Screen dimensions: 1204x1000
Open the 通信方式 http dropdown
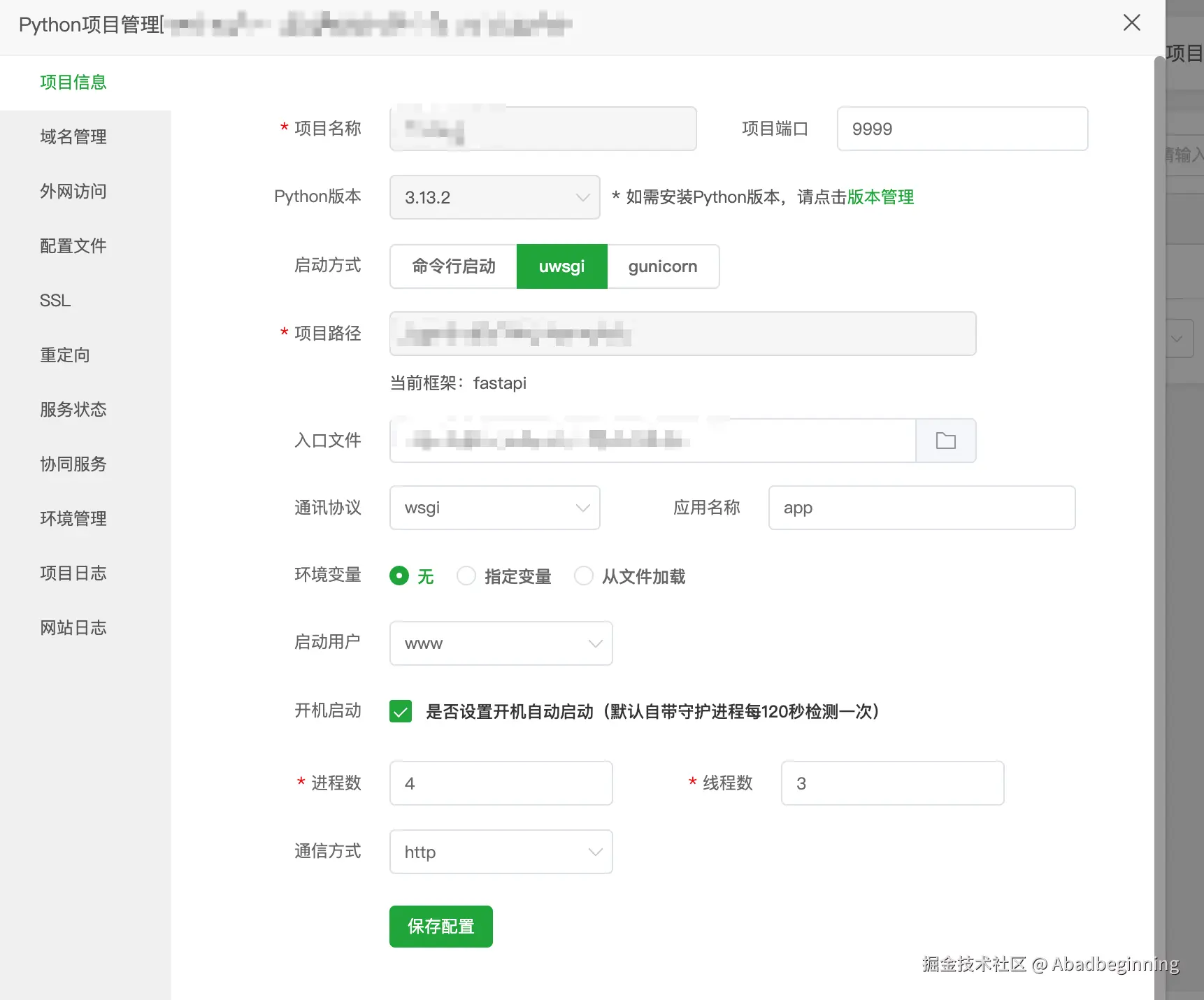point(501,852)
